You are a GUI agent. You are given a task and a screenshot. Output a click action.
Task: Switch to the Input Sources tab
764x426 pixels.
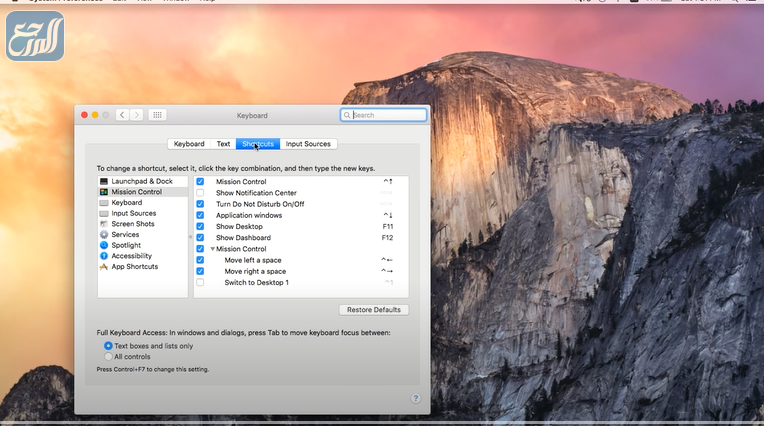click(x=308, y=144)
